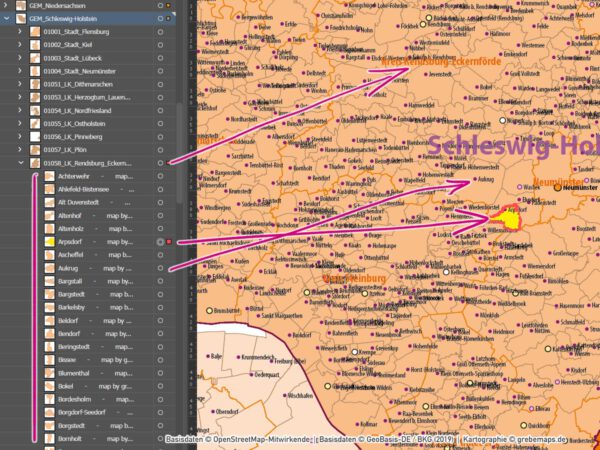This screenshot has height=450, width=600.
Task: Select the Borgdorf-Seedorf sublayer name
Action: tap(82, 412)
